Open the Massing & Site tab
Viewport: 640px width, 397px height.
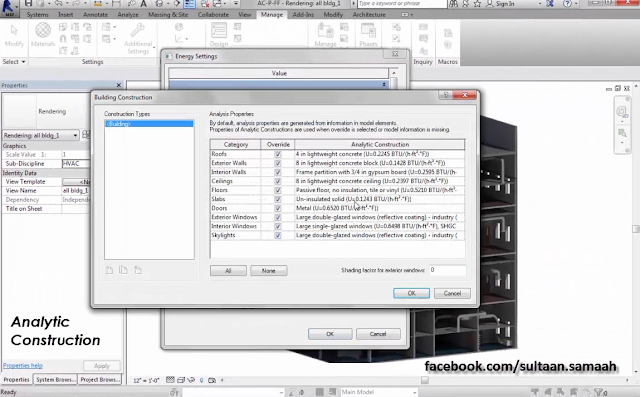[168, 15]
